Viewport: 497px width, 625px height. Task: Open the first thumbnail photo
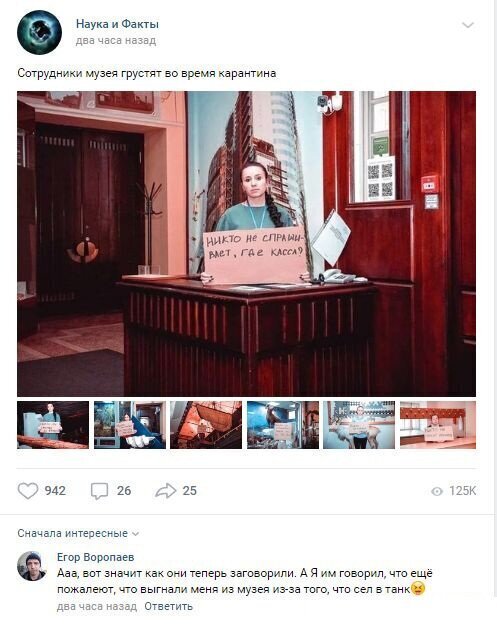click(53, 425)
